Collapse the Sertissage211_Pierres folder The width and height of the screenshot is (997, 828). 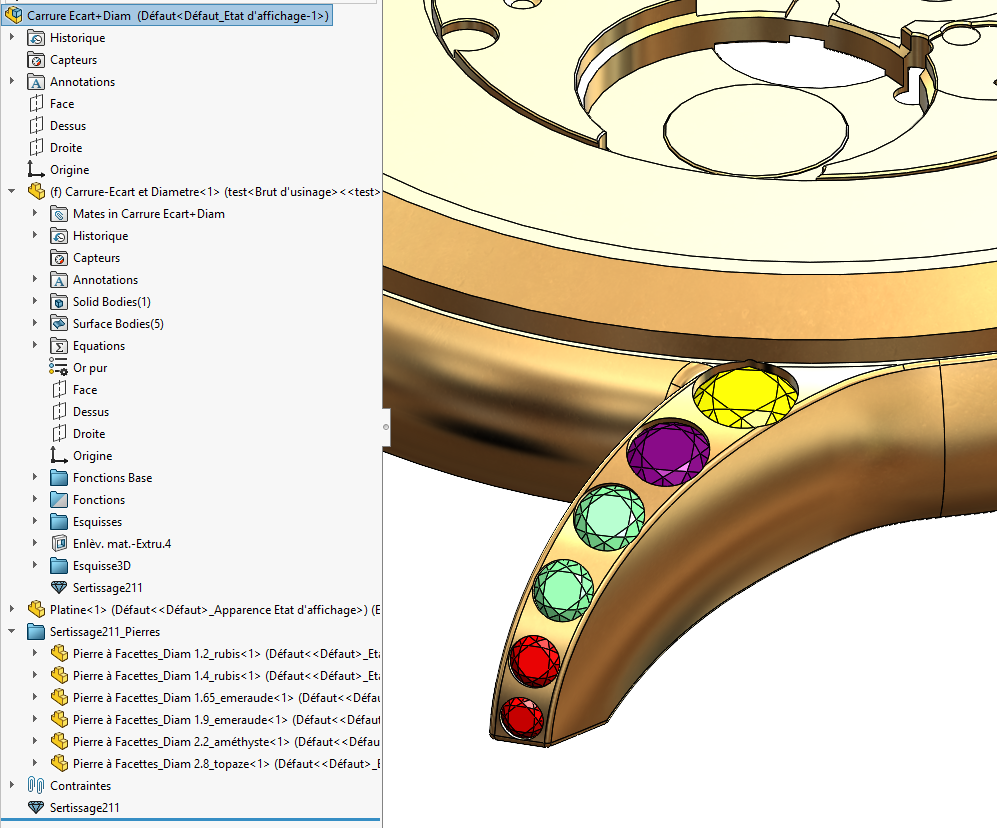point(12,632)
